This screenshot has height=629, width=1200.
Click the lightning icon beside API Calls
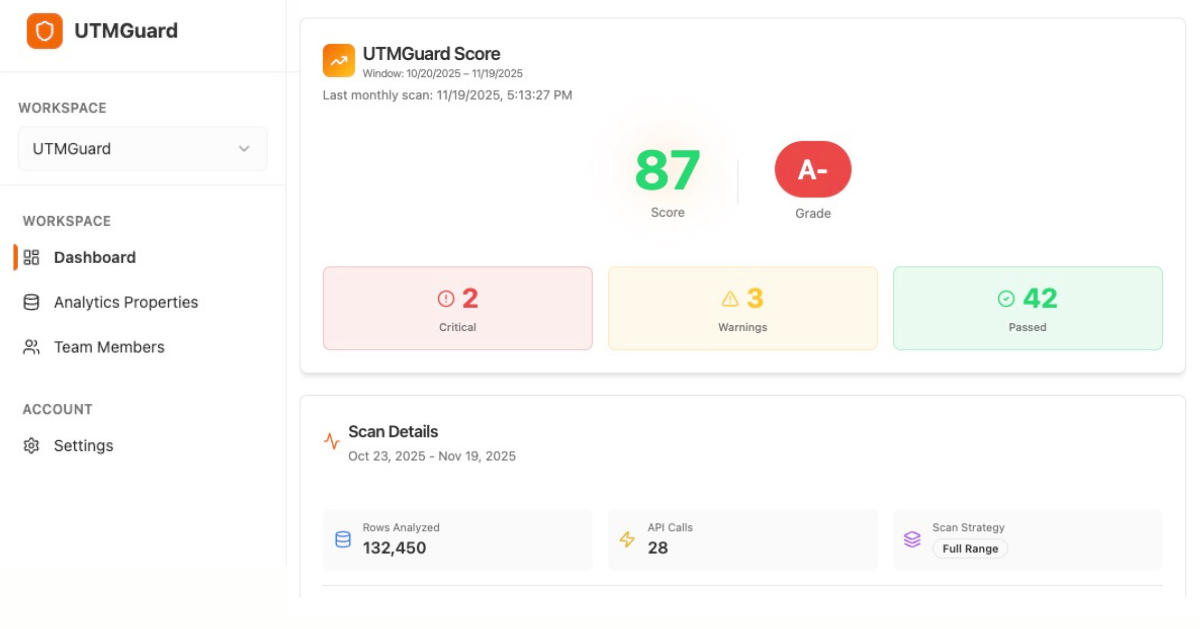point(628,539)
